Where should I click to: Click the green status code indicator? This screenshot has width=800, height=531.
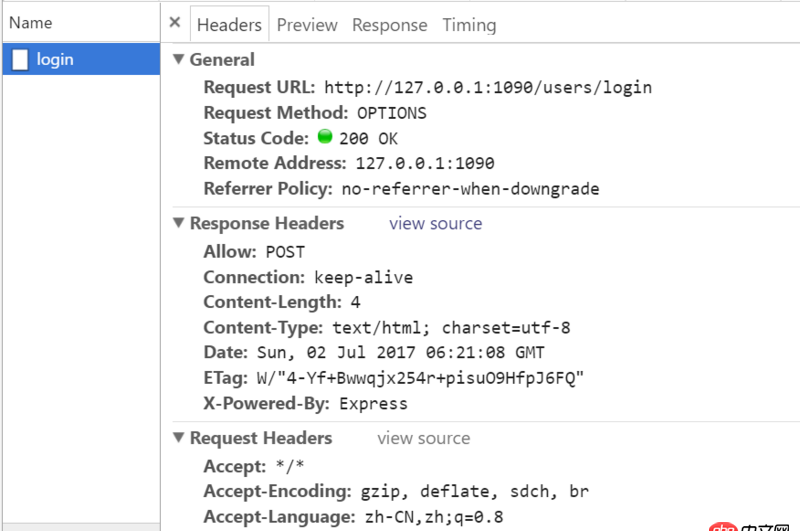point(324,137)
